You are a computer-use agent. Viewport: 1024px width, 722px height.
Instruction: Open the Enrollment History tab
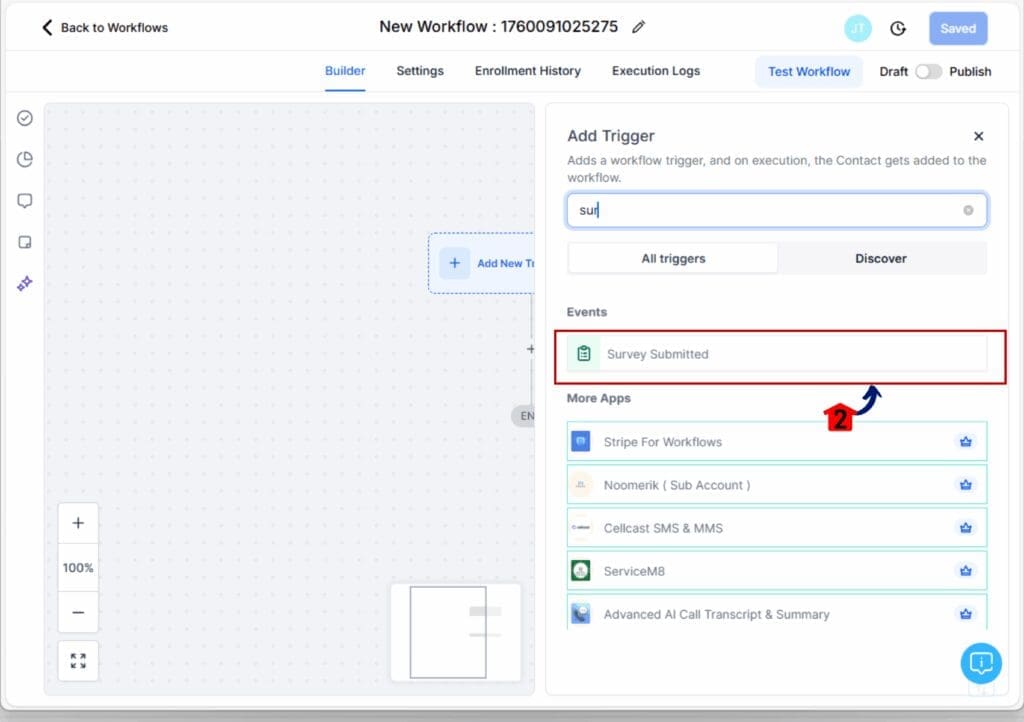point(527,71)
